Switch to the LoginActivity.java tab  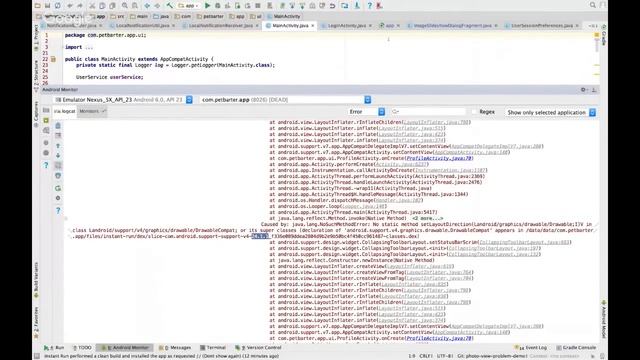tap(347, 25)
